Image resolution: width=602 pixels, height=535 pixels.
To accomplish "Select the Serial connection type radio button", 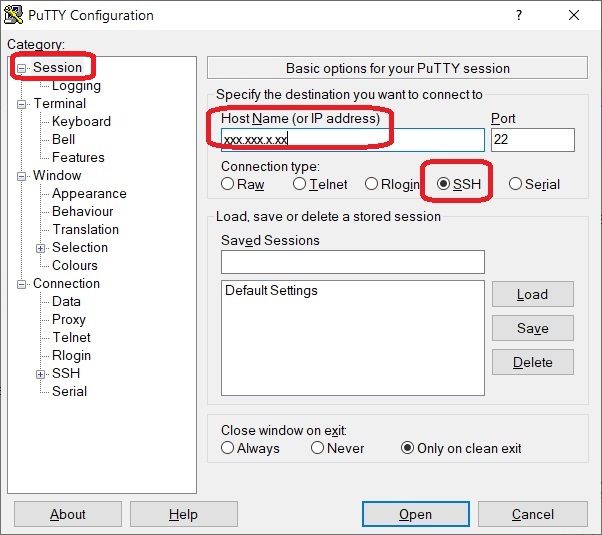I will (515, 184).
